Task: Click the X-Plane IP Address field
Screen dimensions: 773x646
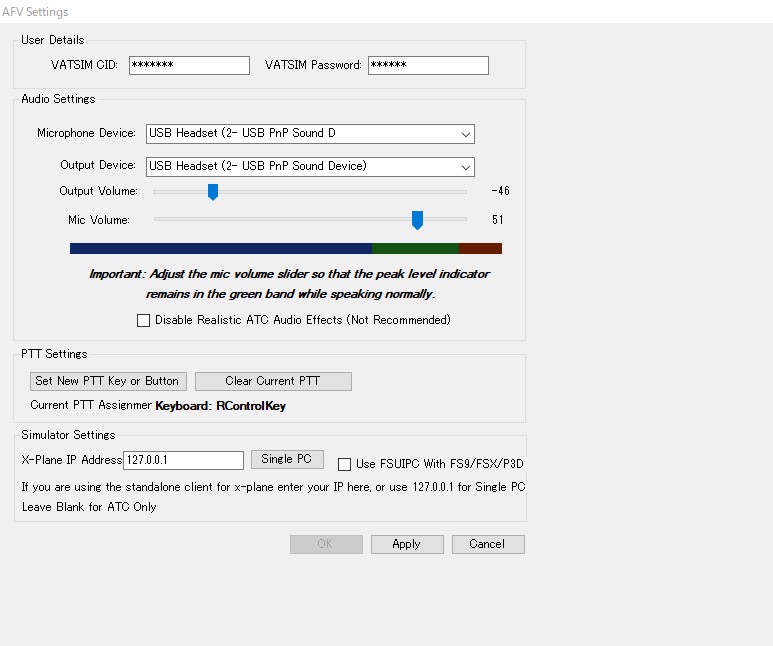Action: coord(183,460)
